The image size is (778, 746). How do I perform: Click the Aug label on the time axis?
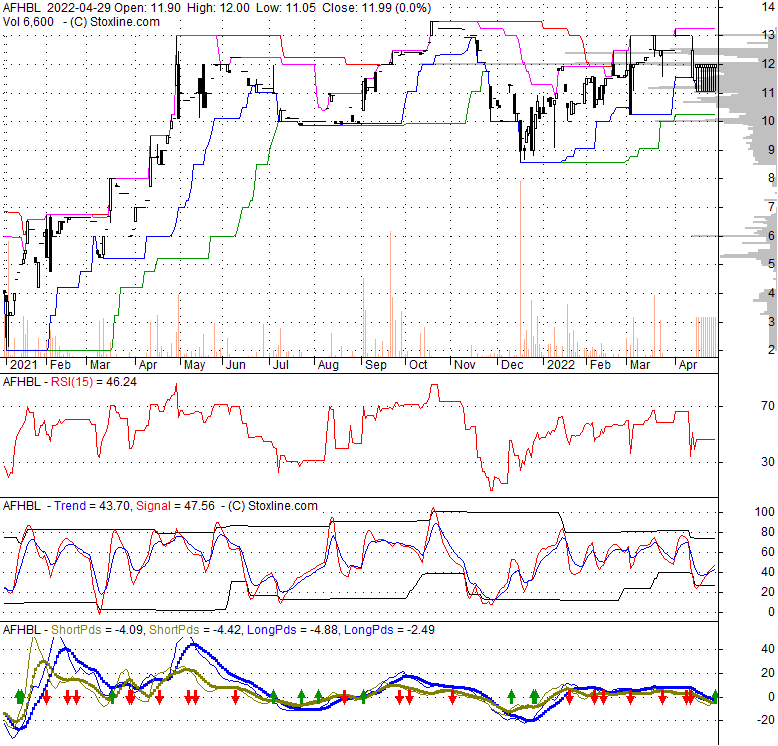click(328, 365)
